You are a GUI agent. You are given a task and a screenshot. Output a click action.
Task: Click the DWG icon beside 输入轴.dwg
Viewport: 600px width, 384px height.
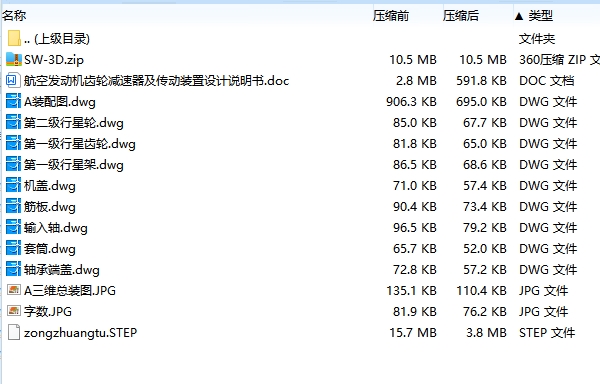tap(13, 228)
